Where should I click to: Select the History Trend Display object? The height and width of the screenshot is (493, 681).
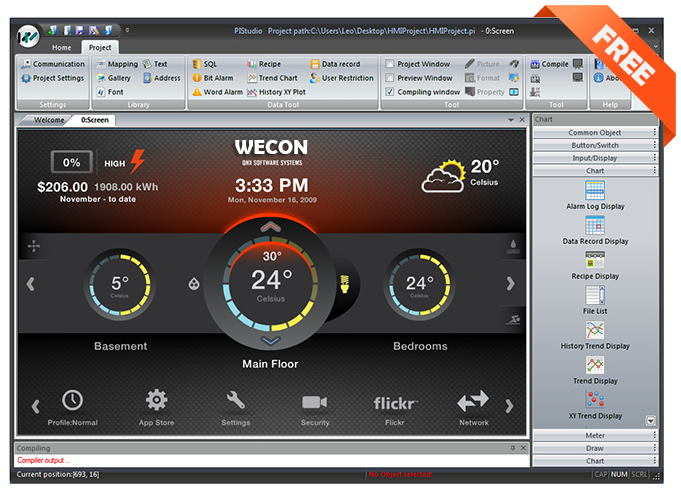595,335
